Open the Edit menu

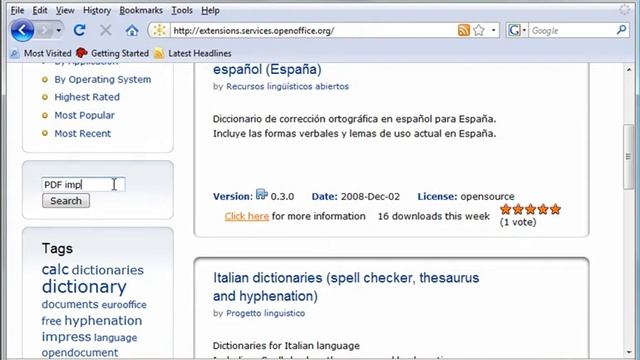pyautogui.click(x=40, y=10)
